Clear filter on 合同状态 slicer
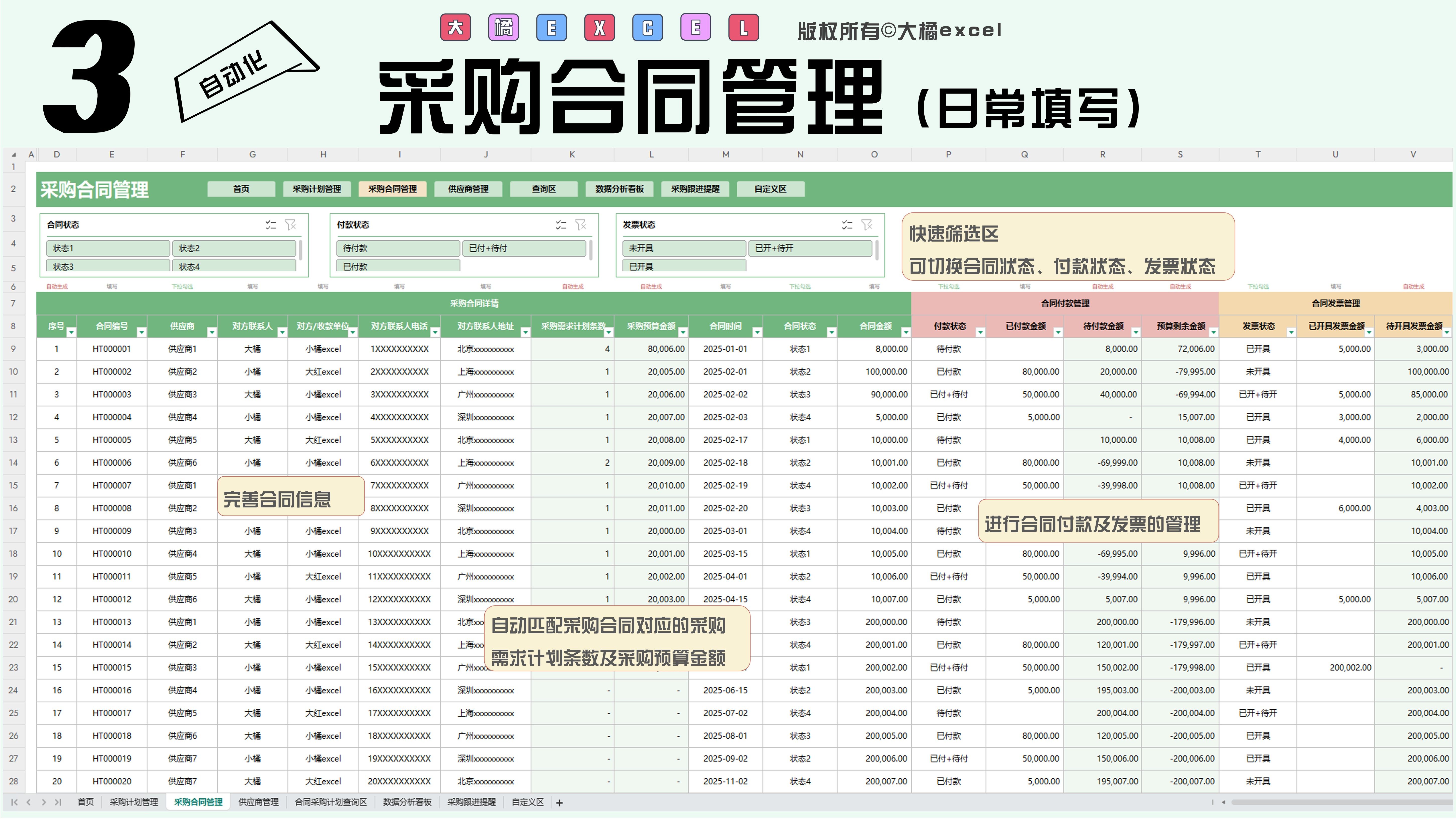1456x819 pixels. click(x=290, y=225)
